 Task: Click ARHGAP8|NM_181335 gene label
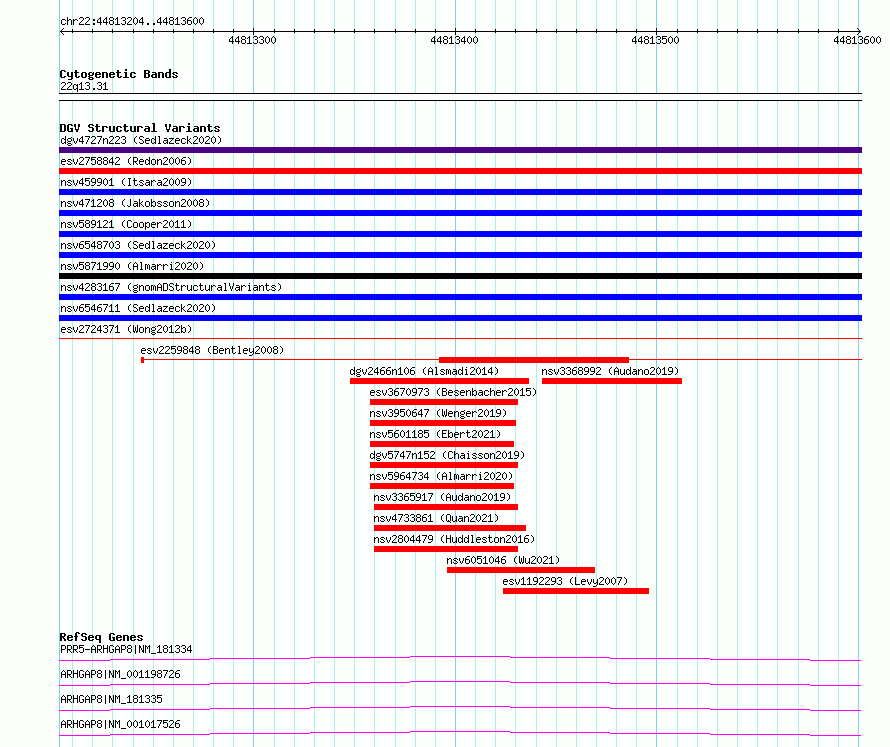tap(111, 699)
